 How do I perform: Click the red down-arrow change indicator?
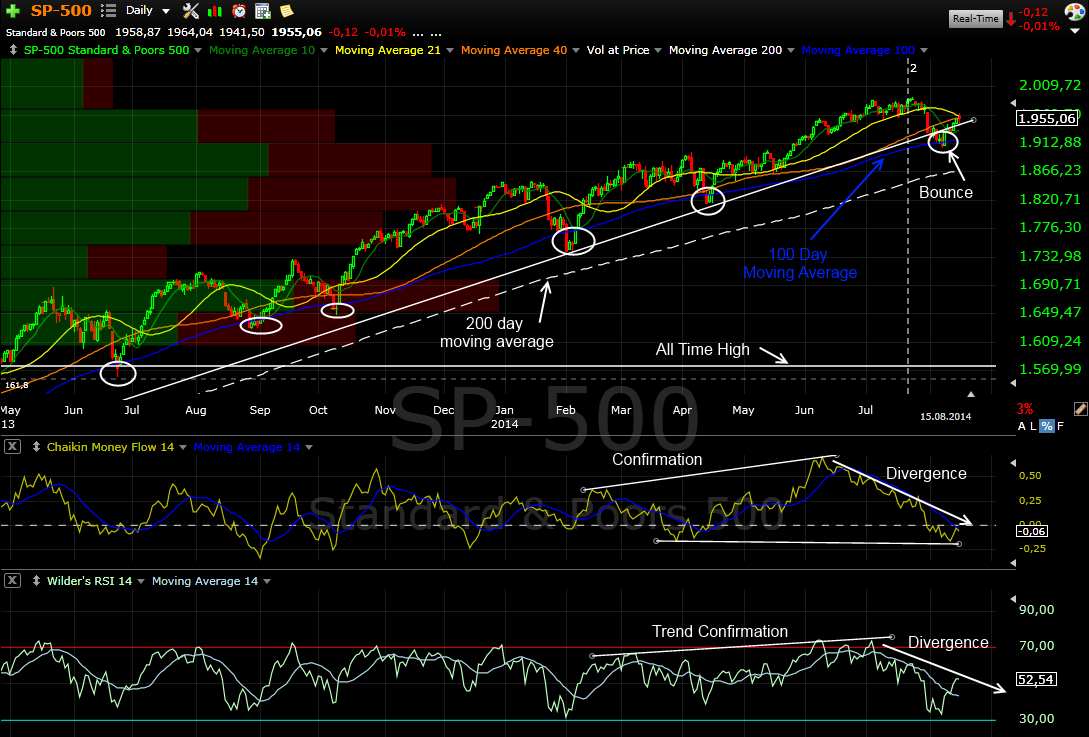1011,19
